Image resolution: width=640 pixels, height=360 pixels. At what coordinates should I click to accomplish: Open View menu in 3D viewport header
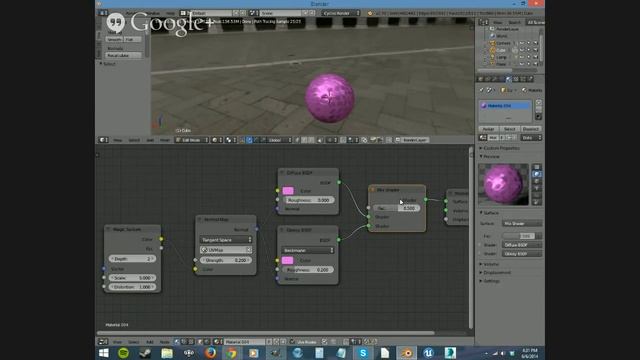[x=118, y=140]
